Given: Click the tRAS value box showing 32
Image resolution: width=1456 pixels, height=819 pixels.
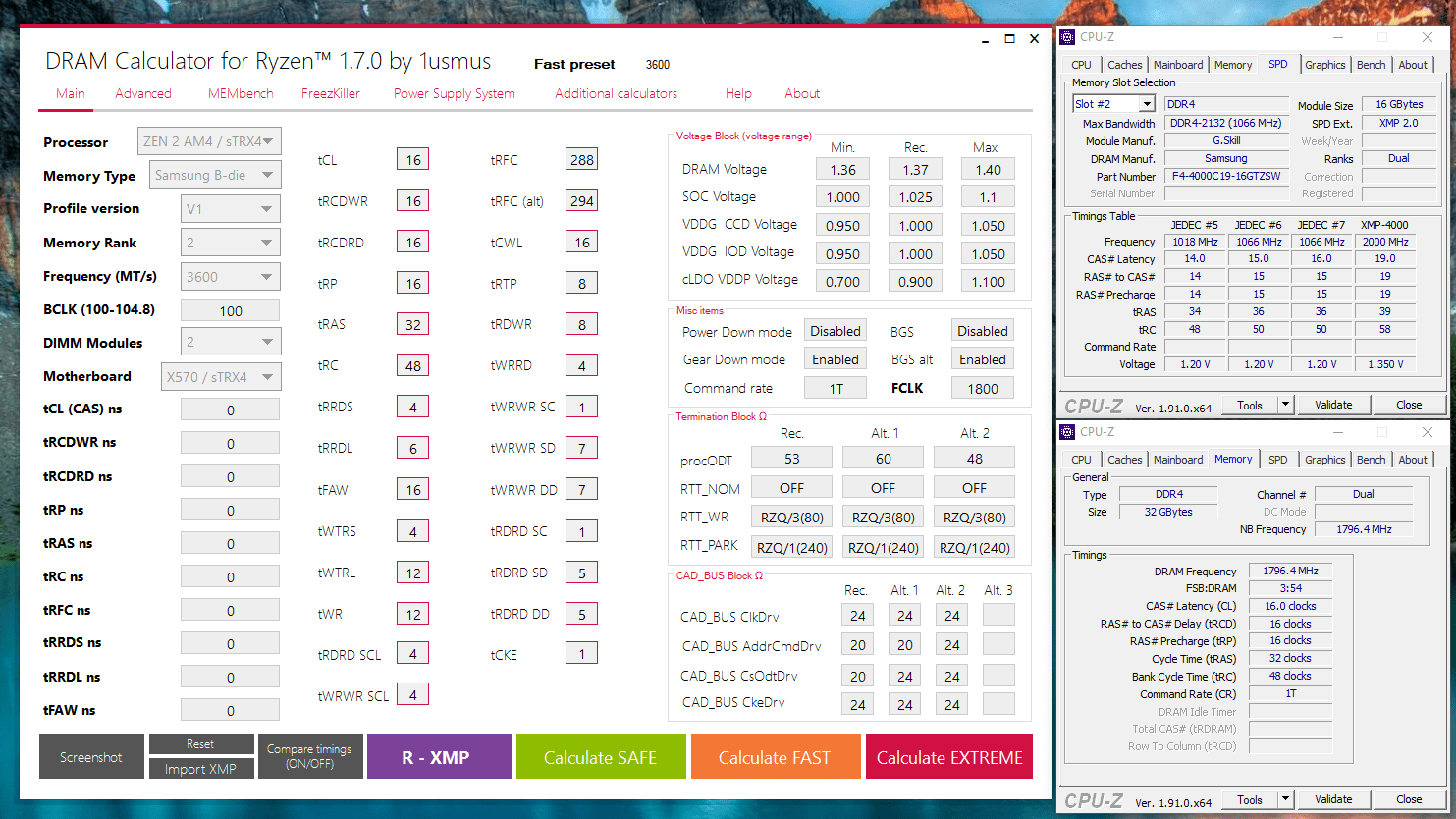Looking at the screenshot, I should (x=413, y=324).
